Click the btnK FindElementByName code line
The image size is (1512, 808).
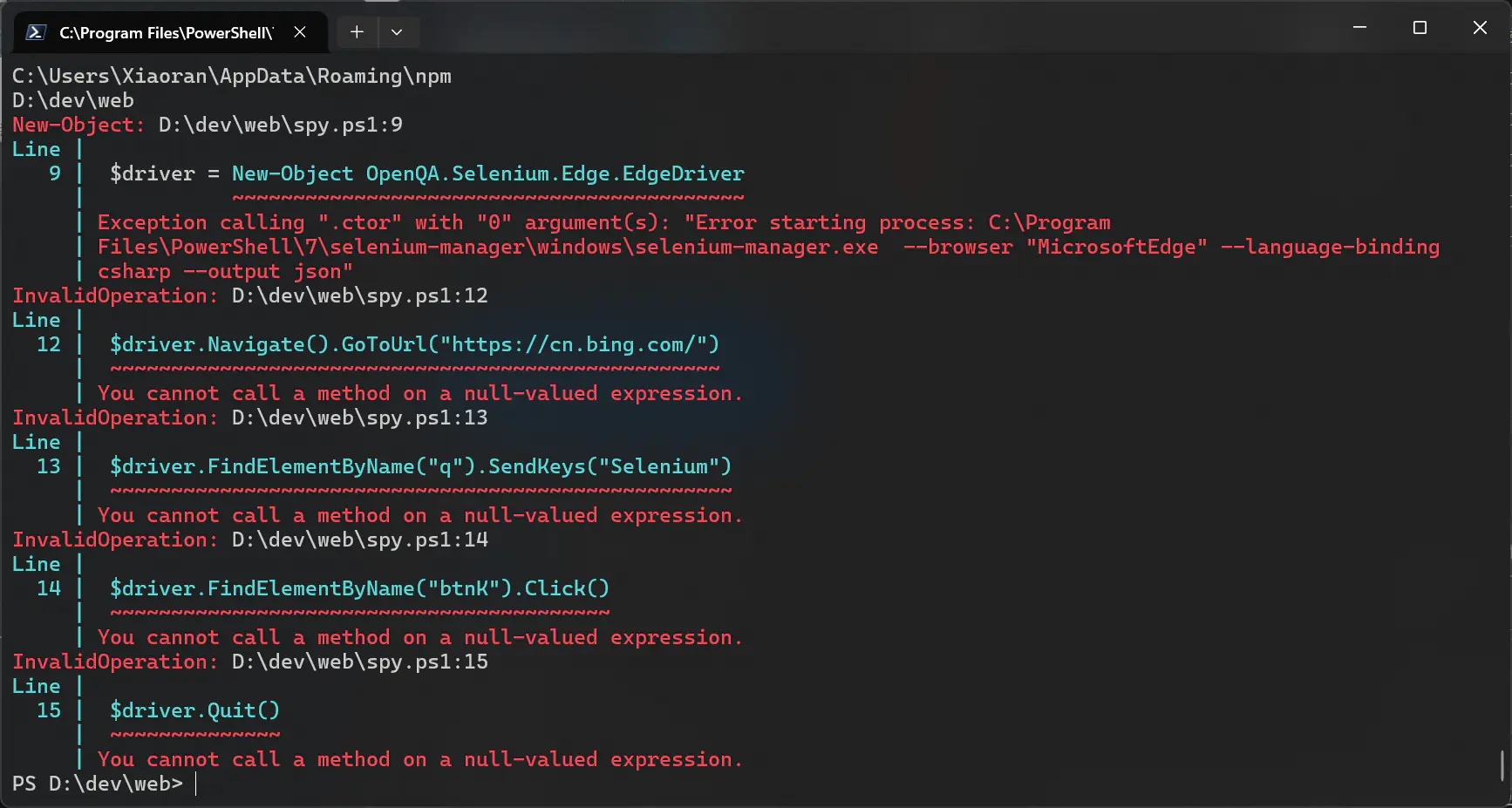pyautogui.click(x=359, y=588)
